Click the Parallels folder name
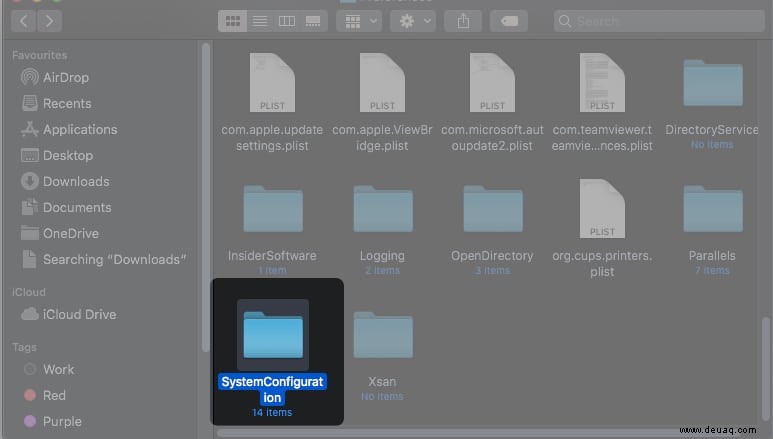Image resolution: width=773 pixels, height=439 pixels. pyautogui.click(x=712, y=256)
